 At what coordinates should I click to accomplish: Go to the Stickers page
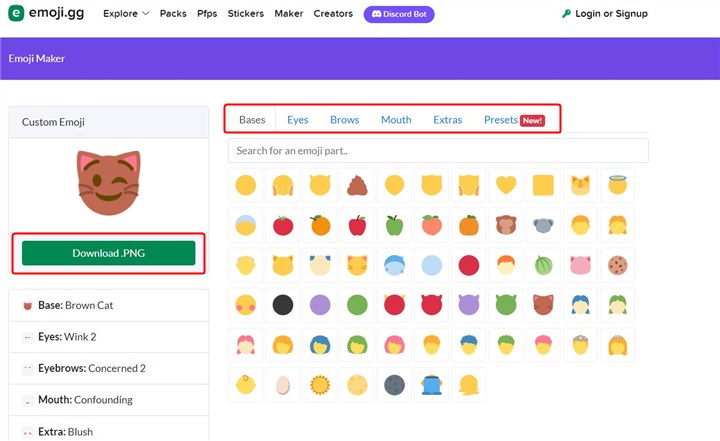247,14
